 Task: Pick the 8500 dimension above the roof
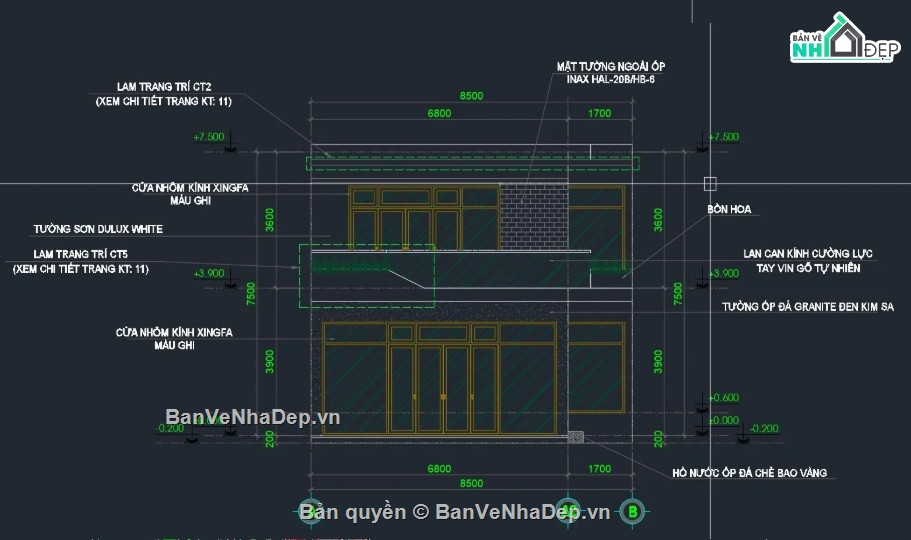(471, 96)
